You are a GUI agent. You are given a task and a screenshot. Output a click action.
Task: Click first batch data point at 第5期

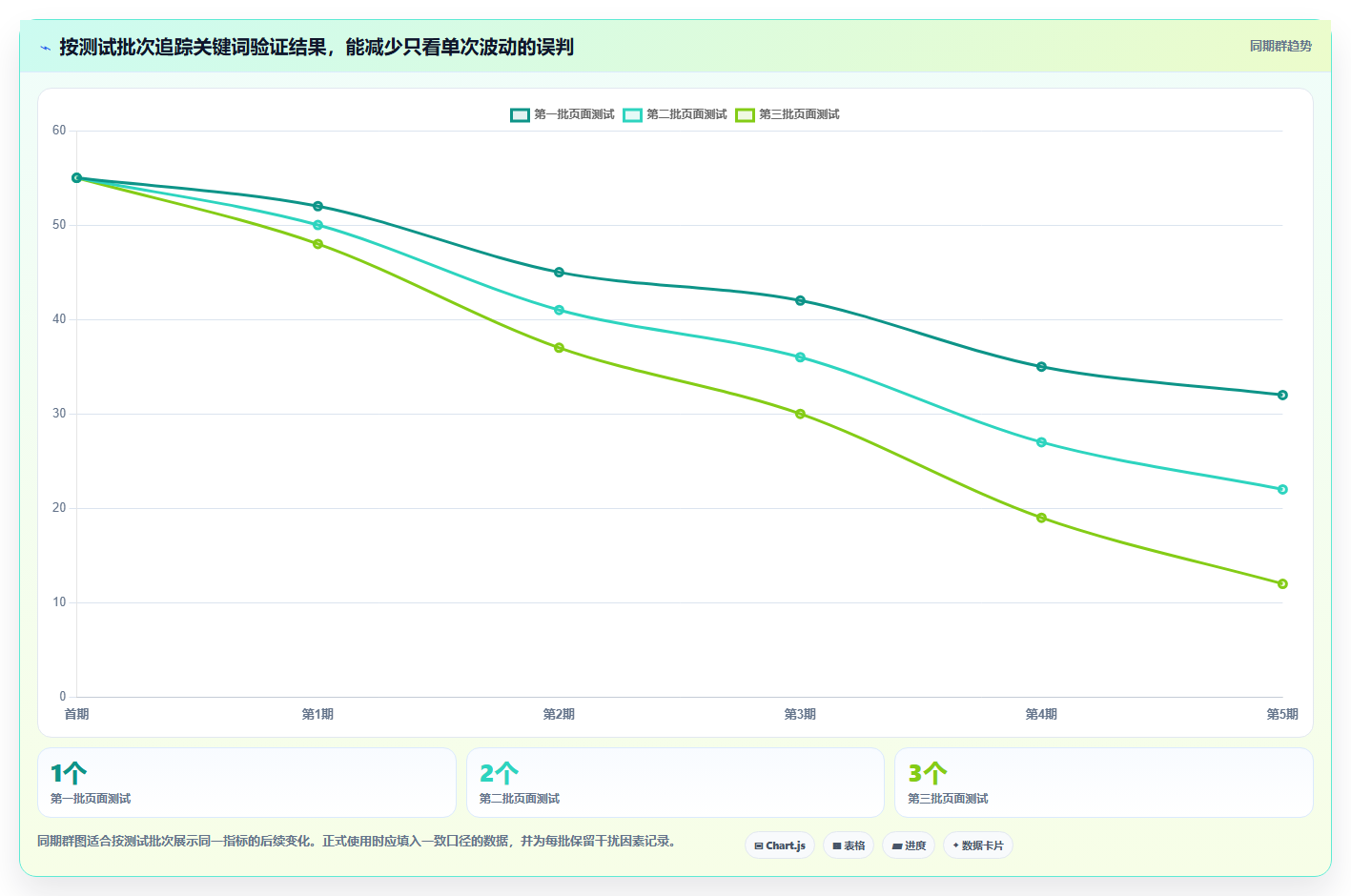click(1282, 395)
